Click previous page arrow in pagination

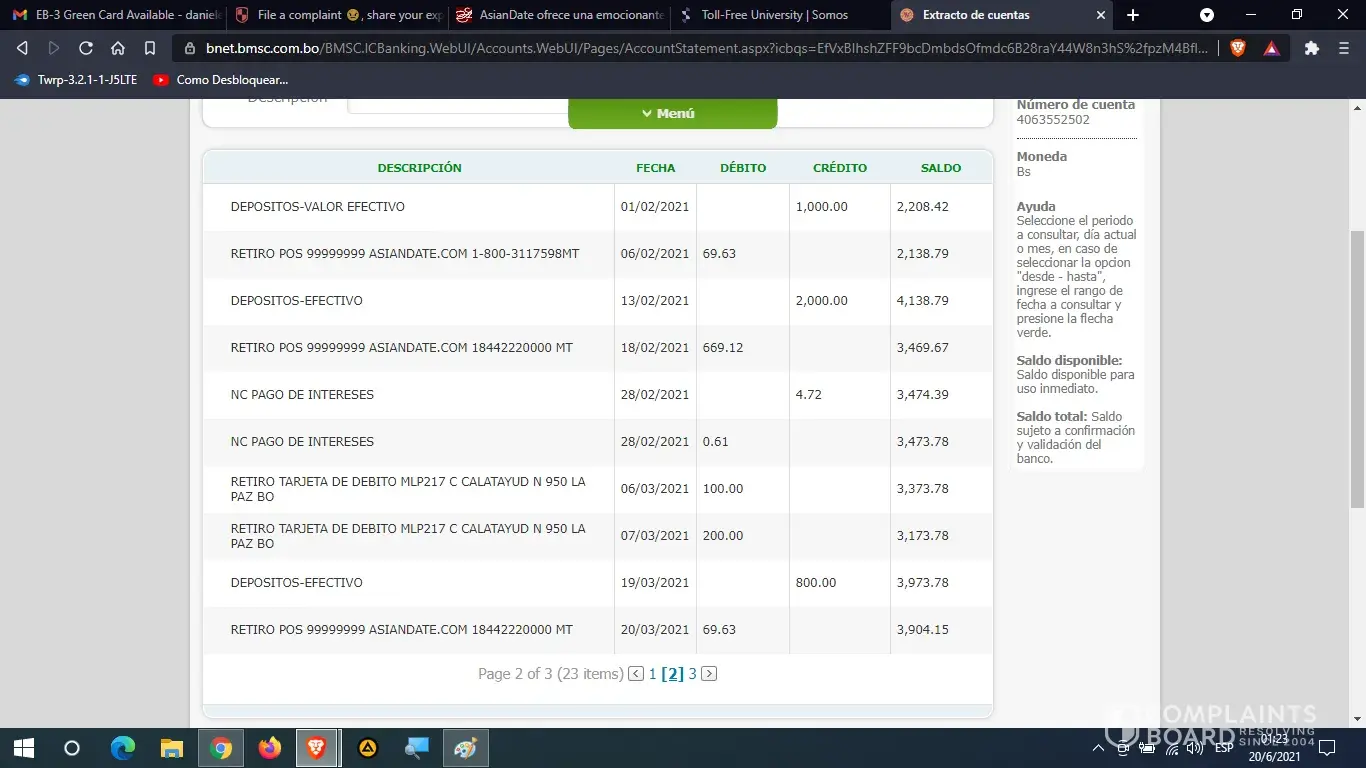[636, 674]
